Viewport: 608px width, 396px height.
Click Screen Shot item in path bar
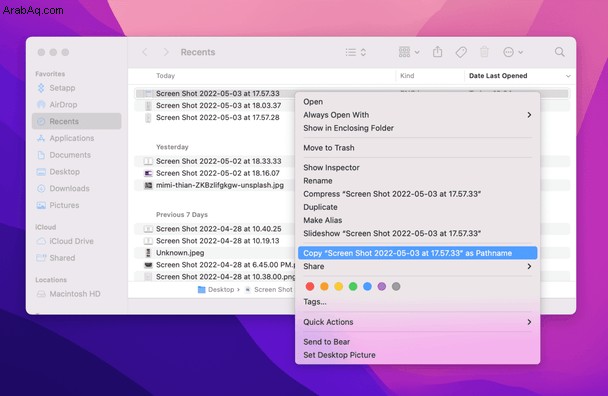click(x=269, y=289)
